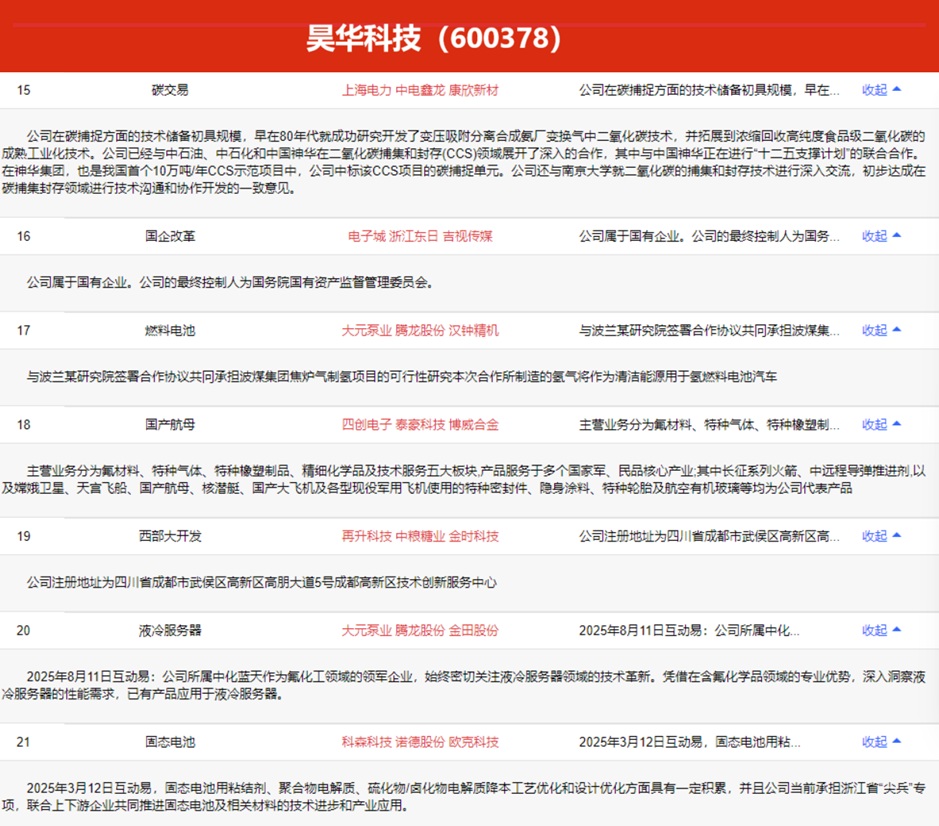The height and width of the screenshot is (826, 939).
Task: Open 浙江东日 stock link
Action: pyautogui.click(x=414, y=236)
